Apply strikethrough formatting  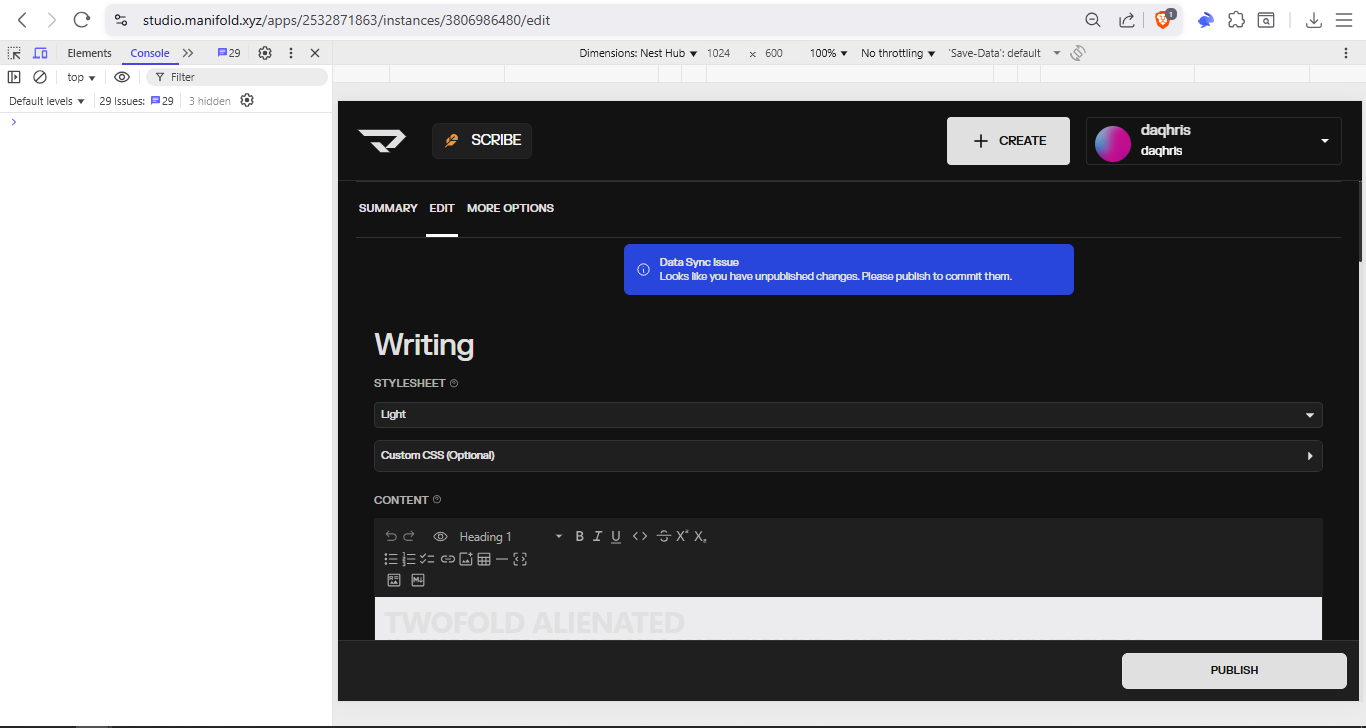tap(663, 537)
